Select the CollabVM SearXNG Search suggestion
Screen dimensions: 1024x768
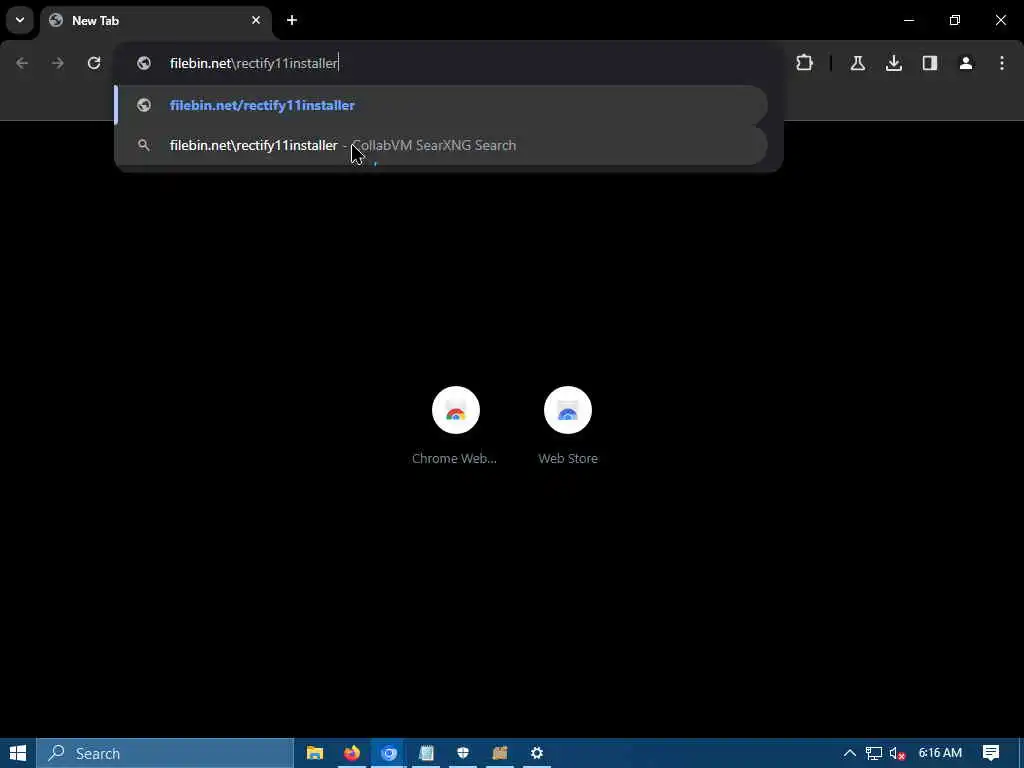(441, 145)
